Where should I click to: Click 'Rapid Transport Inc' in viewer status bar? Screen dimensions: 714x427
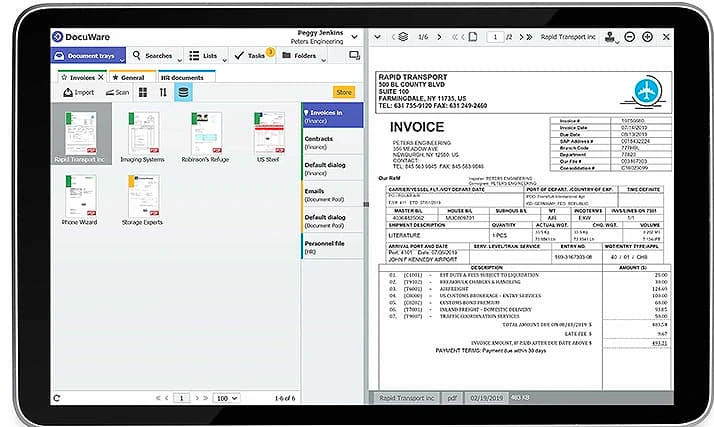click(x=407, y=398)
